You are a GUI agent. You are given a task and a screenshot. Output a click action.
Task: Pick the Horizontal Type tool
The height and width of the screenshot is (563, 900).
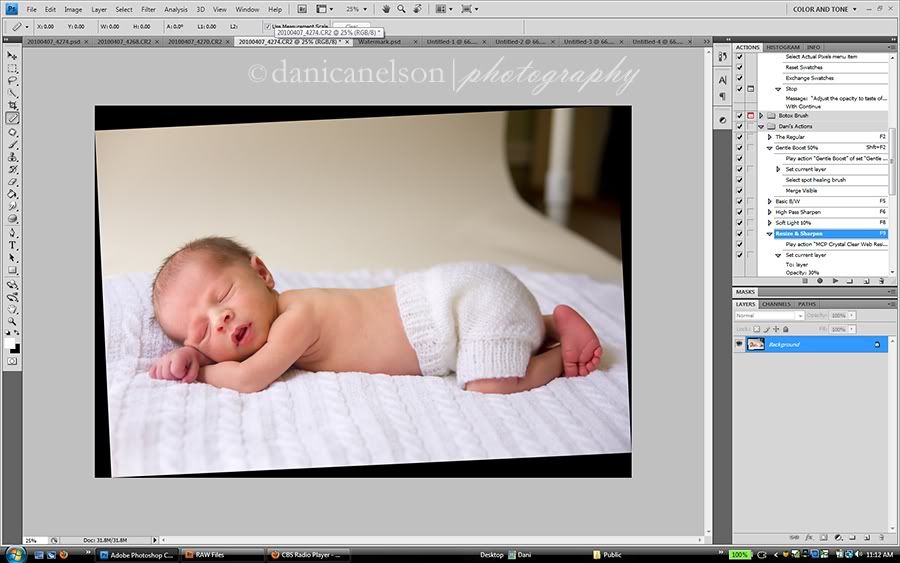(13, 244)
